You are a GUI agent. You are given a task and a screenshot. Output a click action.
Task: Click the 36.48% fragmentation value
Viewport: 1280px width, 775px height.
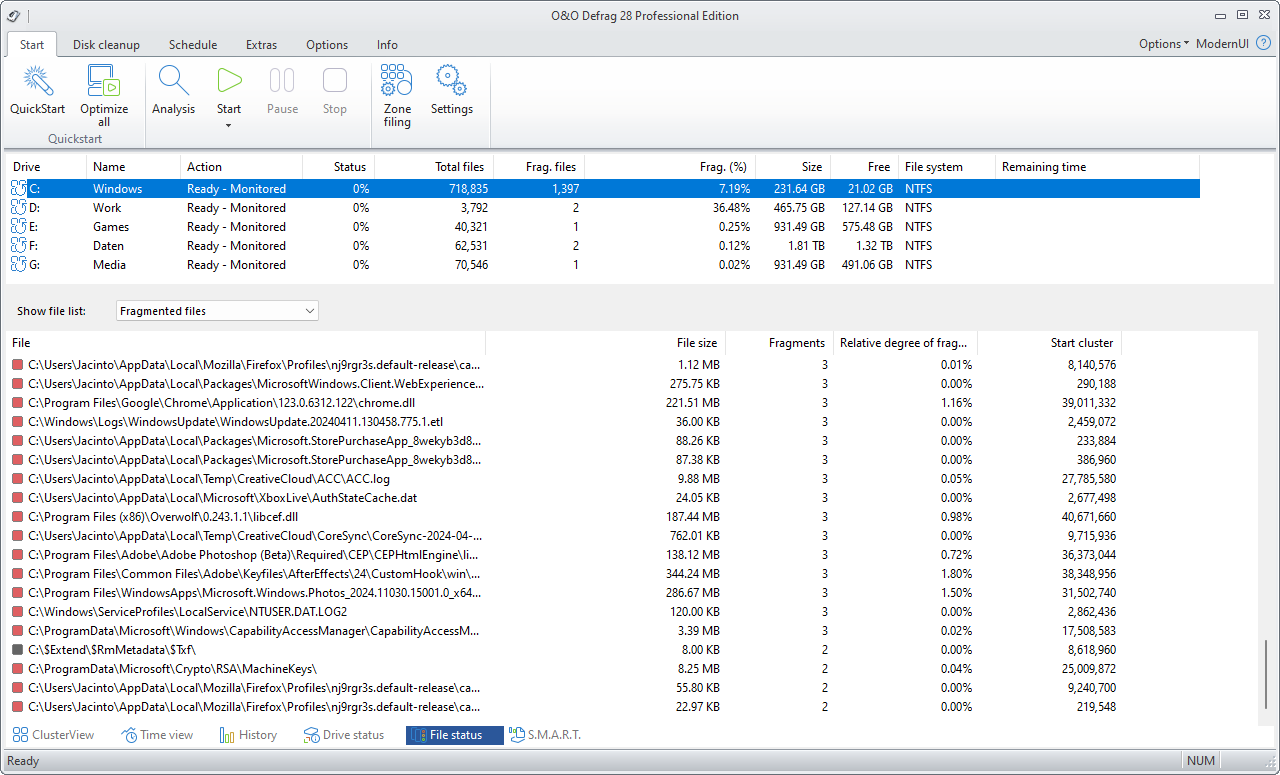(731, 208)
